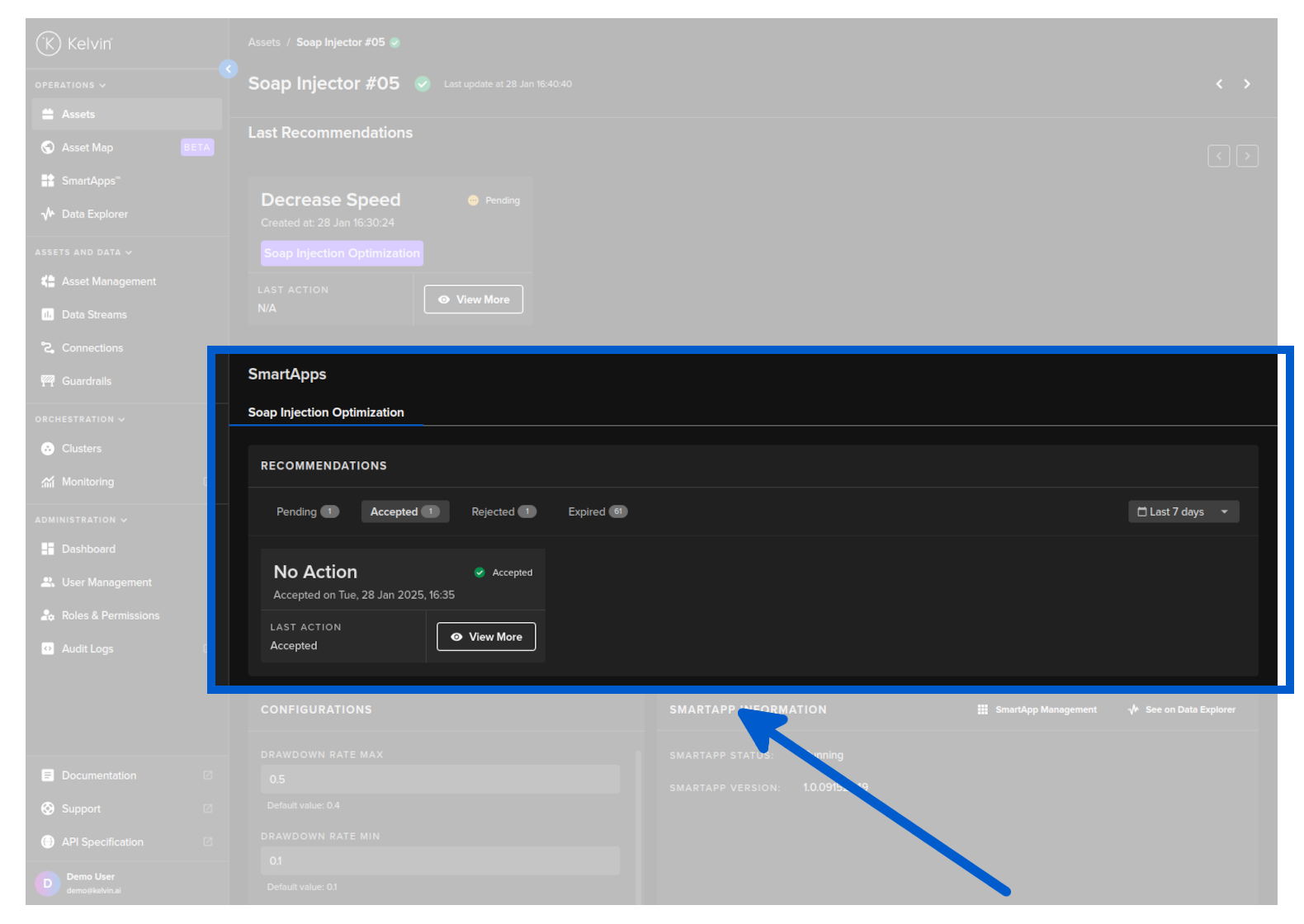Select the Expired recommendations tab
The width and height of the screenshot is (1304, 924).
pos(598,512)
